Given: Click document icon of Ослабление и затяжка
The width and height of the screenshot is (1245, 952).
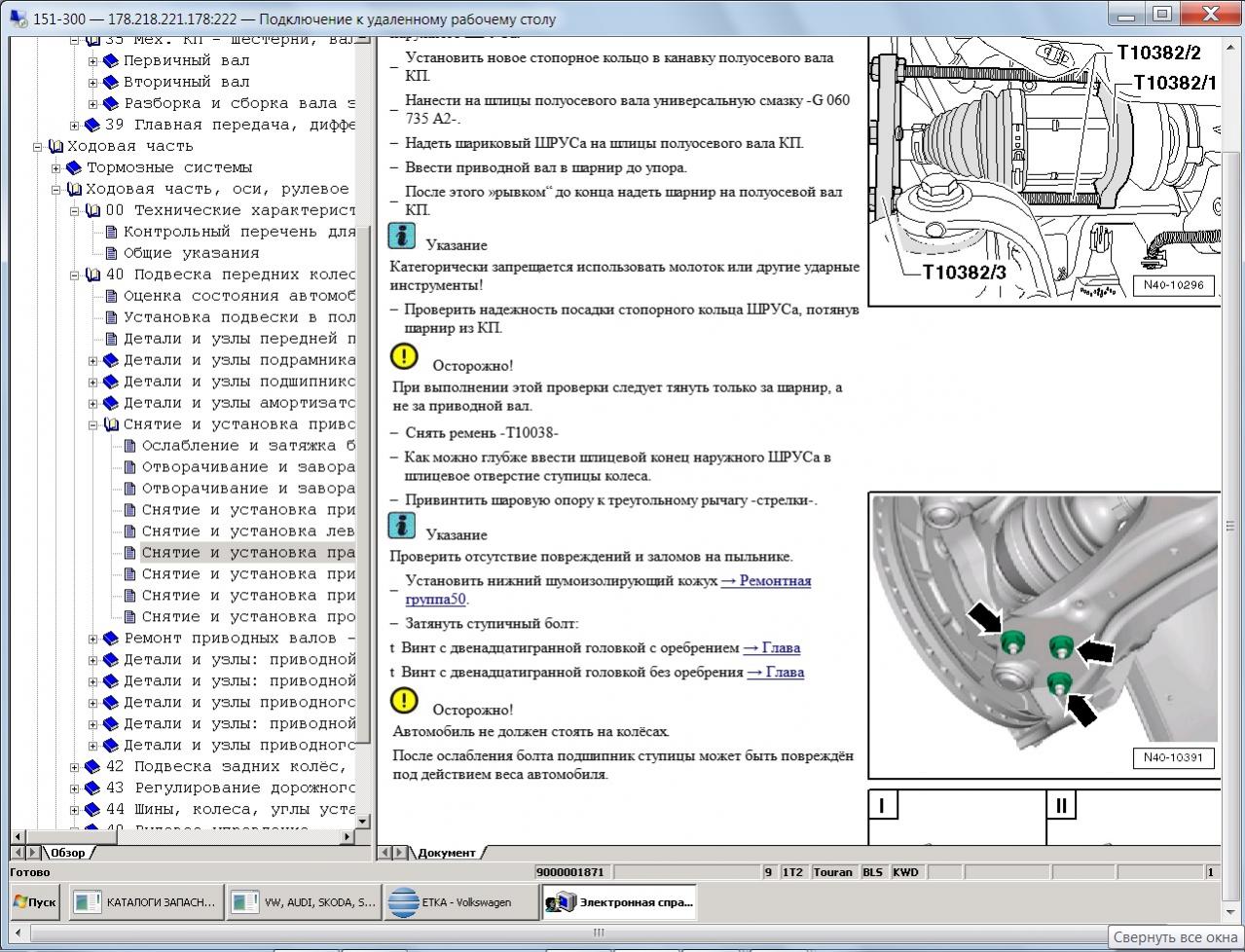Looking at the screenshot, I should pos(128,446).
